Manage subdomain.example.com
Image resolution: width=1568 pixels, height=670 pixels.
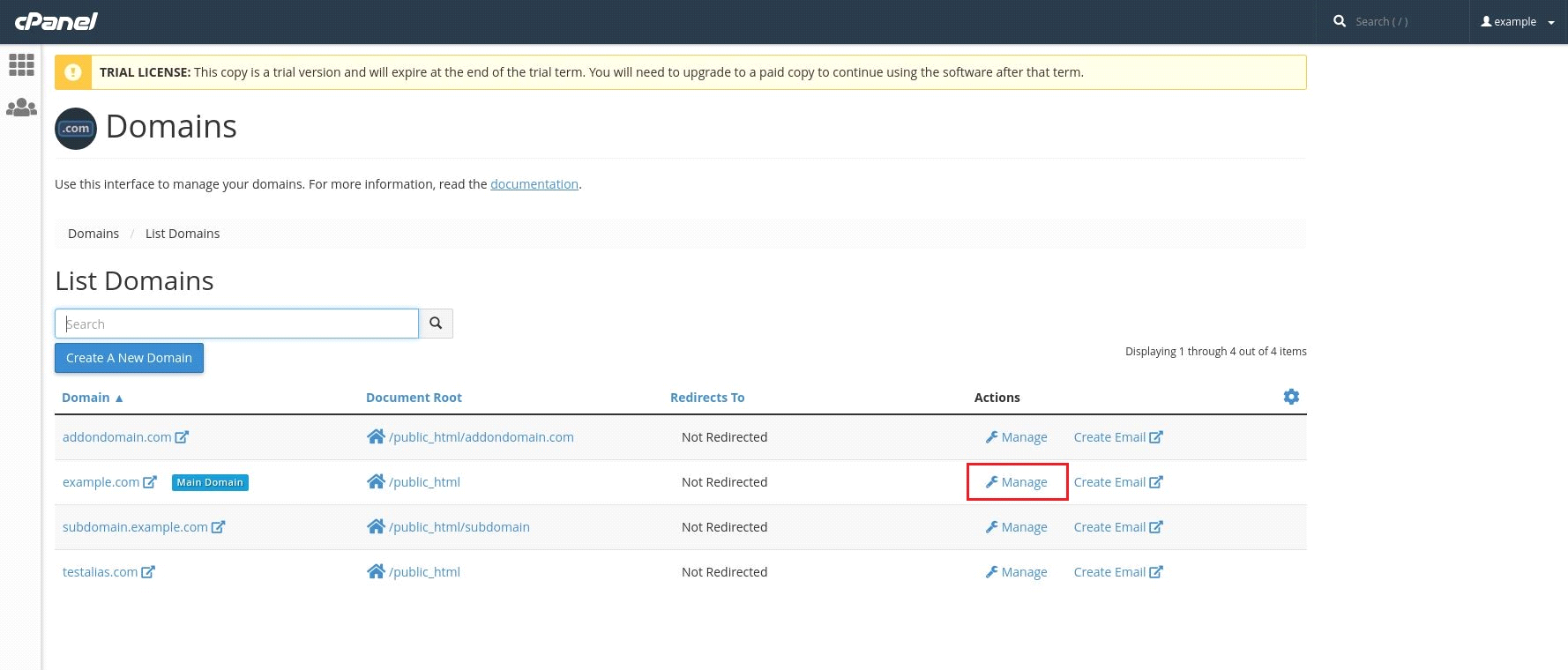(1017, 527)
